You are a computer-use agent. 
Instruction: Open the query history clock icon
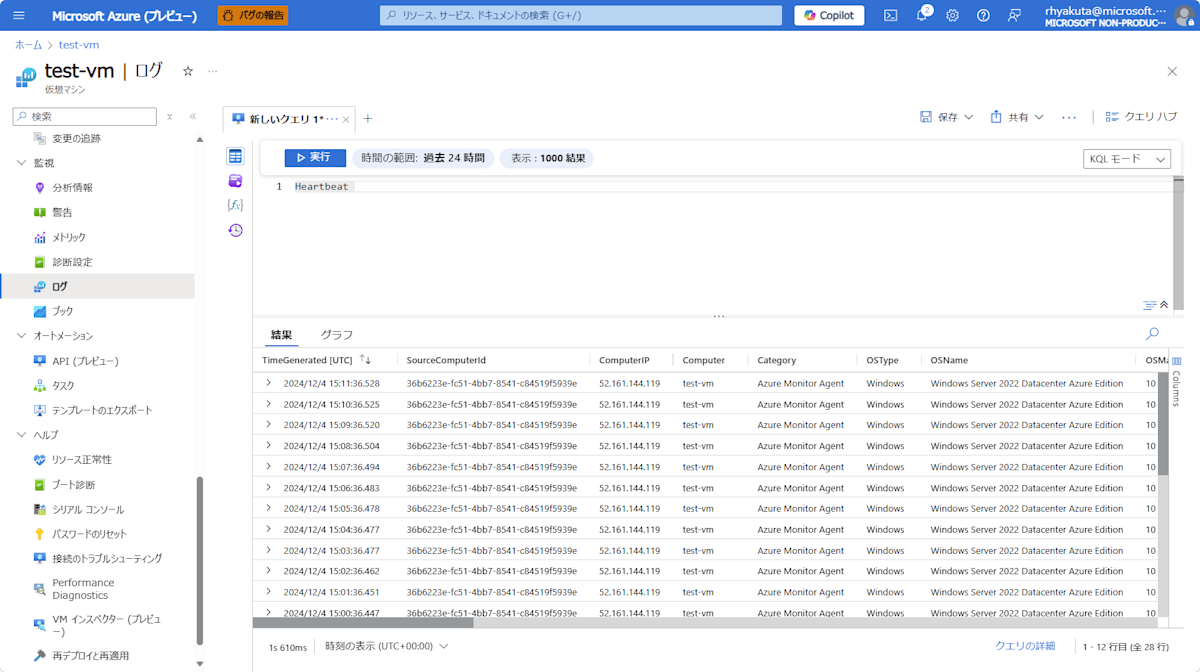(235, 230)
